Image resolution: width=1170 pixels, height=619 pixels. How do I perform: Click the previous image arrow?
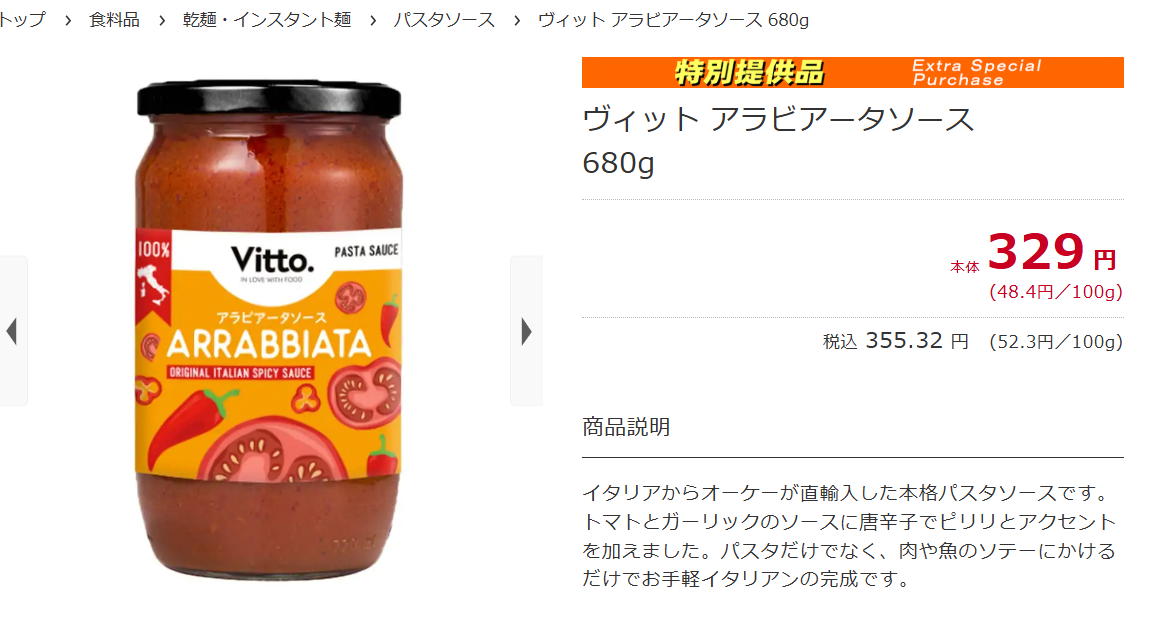[x=12, y=331]
